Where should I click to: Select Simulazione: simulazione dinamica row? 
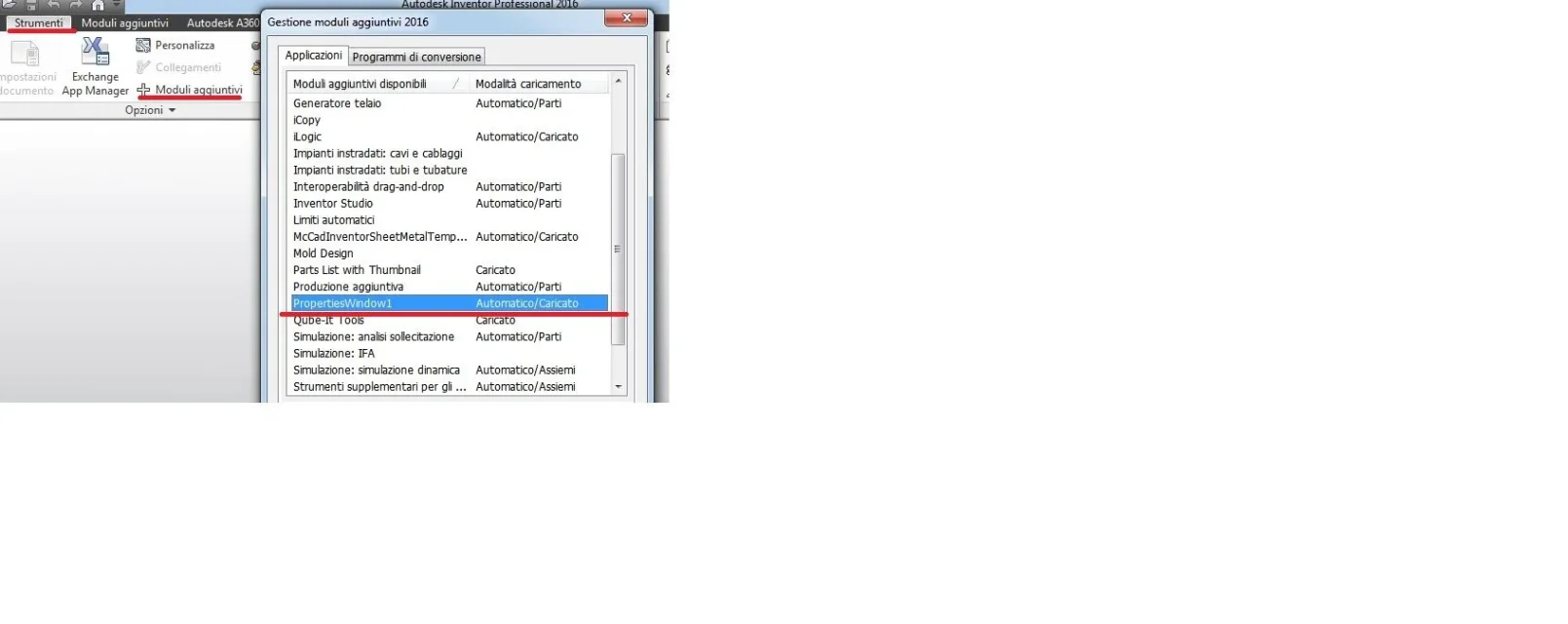tap(449, 370)
